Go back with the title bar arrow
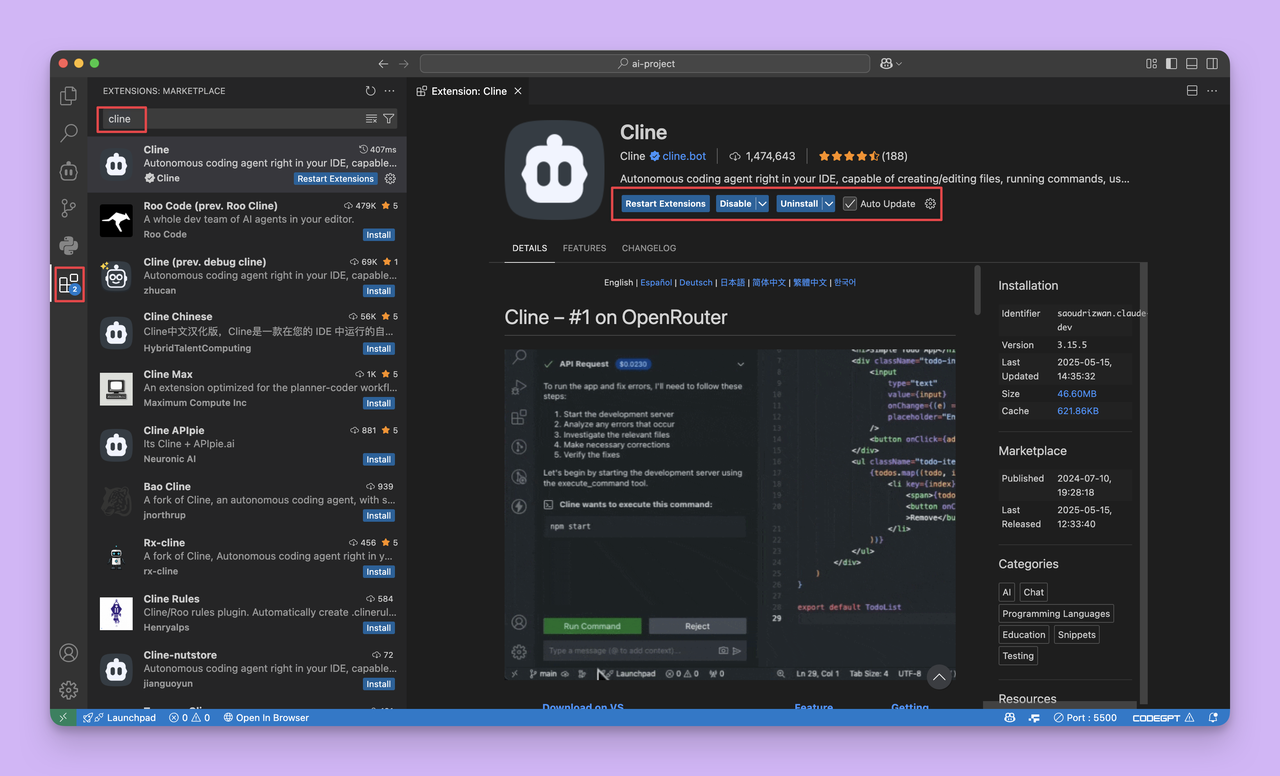This screenshot has height=776, width=1280. tap(383, 64)
